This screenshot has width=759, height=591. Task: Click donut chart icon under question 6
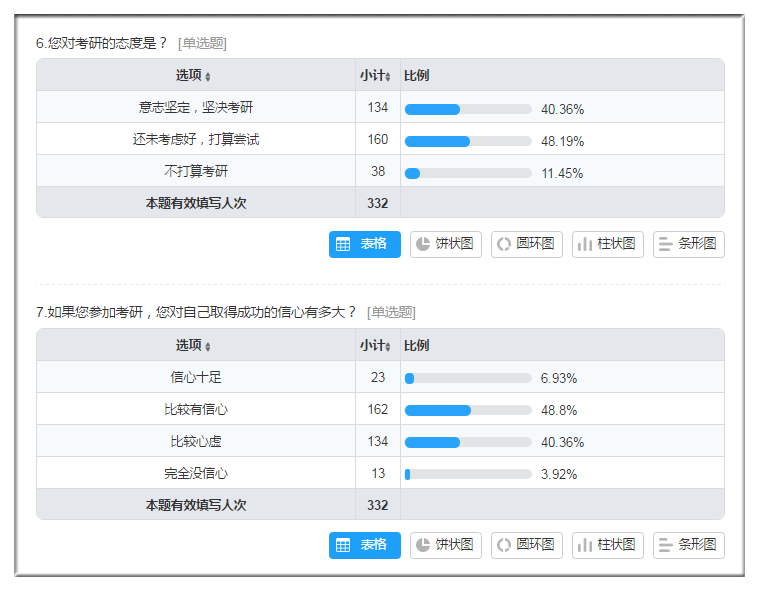504,244
